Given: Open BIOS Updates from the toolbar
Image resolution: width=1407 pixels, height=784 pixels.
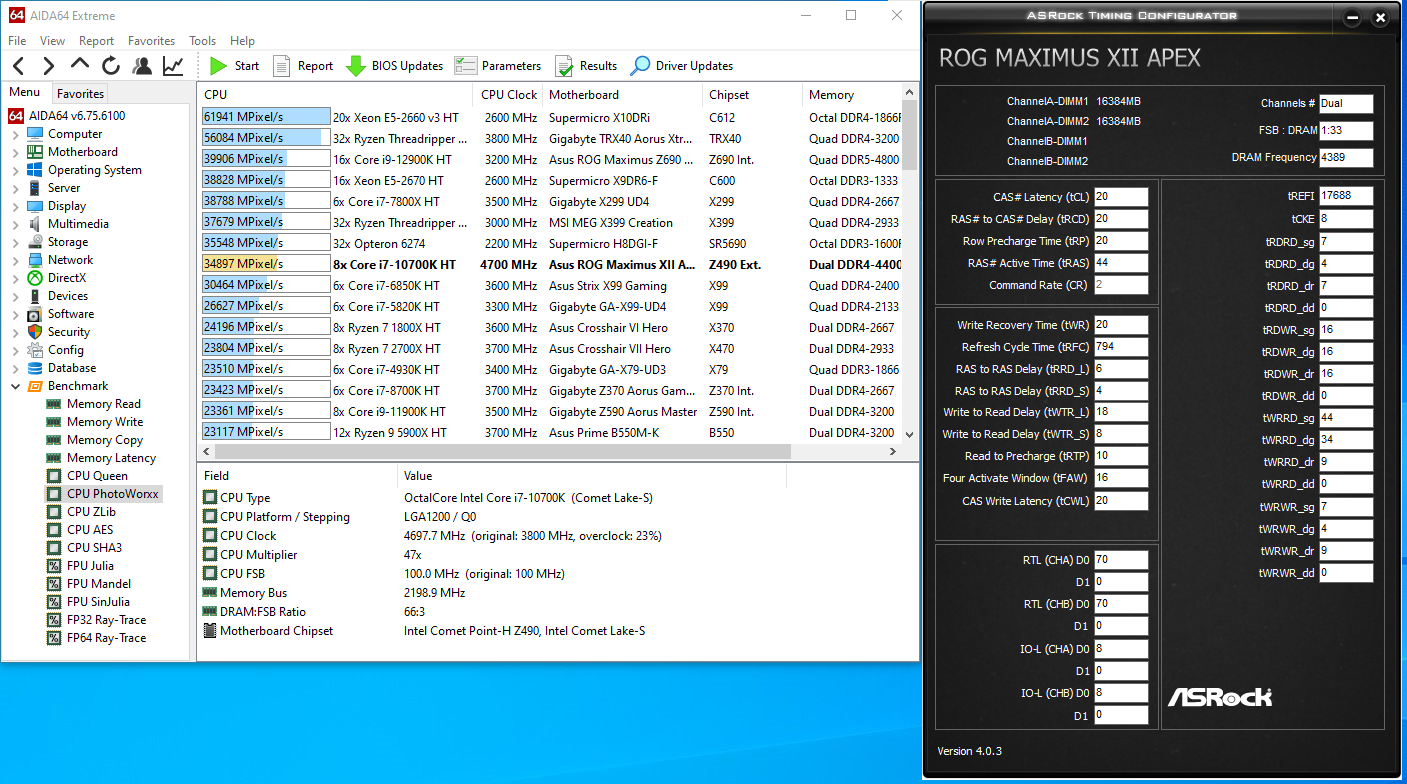Looking at the screenshot, I should tap(394, 66).
